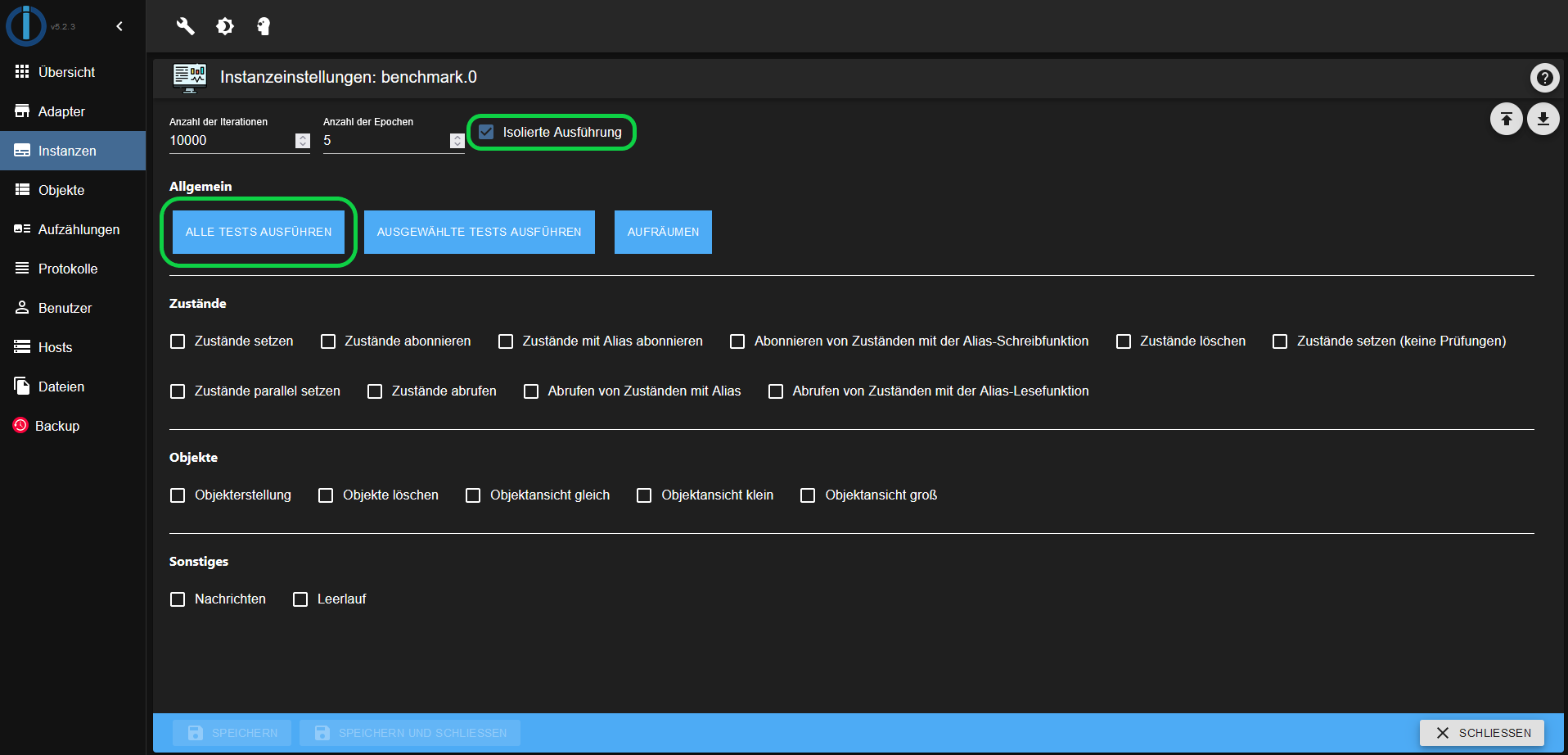The width and height of the screenshot is (1568, 755).
Task: Toggle the theme brightness icon
Action: tap(225, 26)
